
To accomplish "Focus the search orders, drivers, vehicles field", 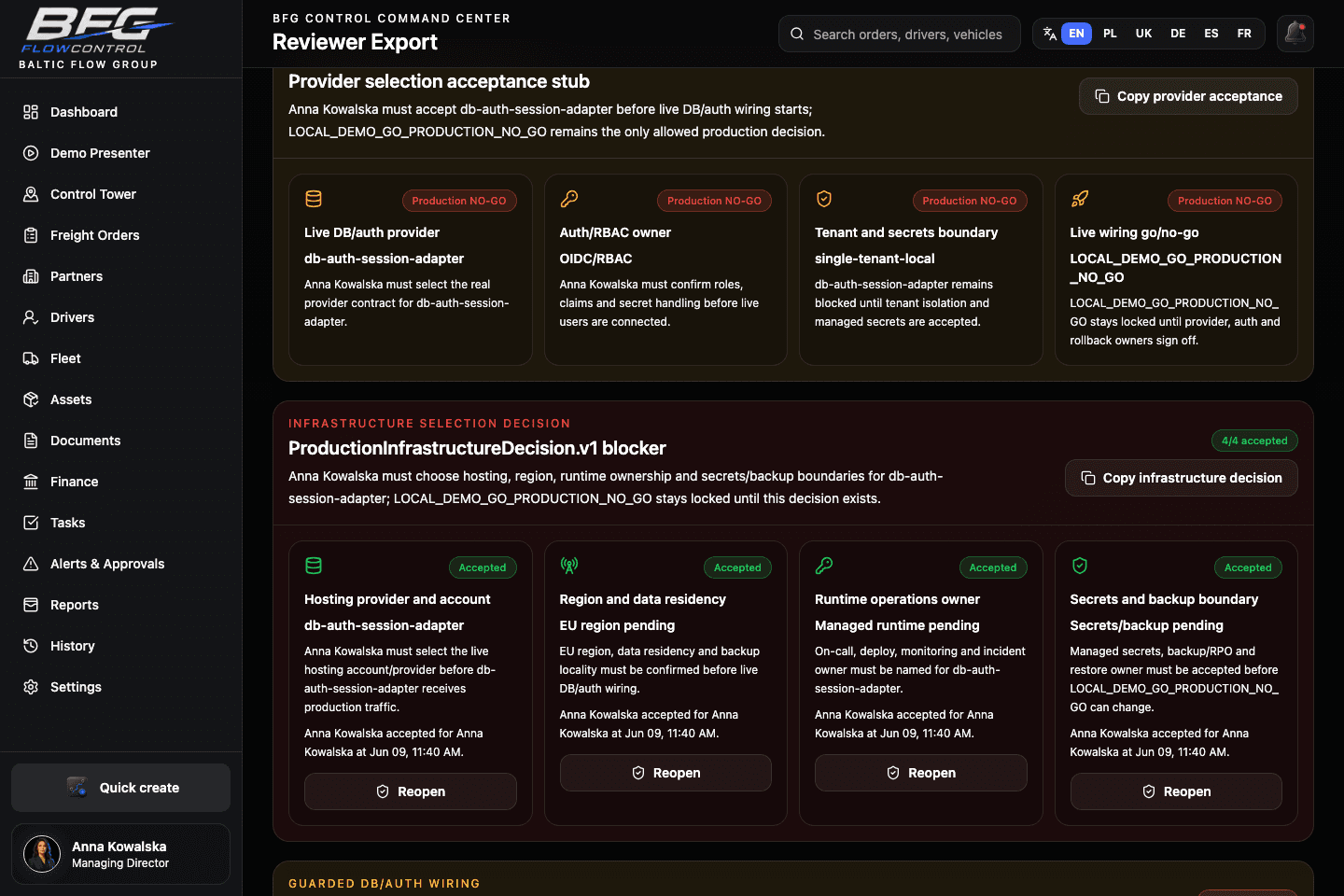I will [900, 35].
